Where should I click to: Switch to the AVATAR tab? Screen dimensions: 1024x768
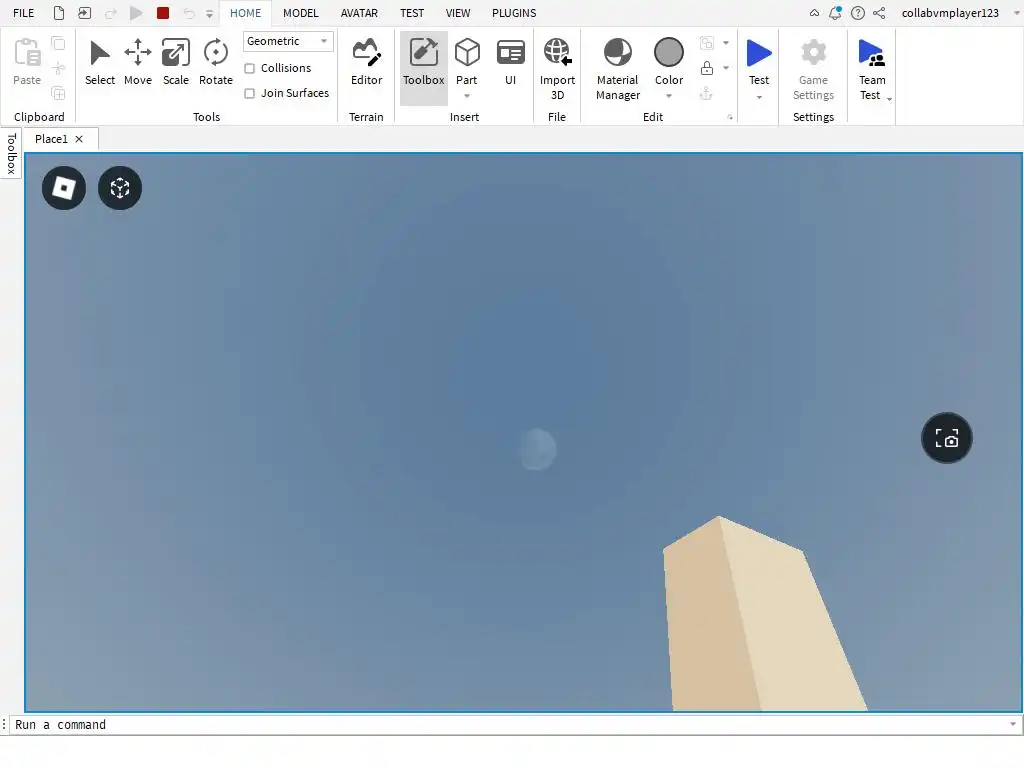[359, 13]
